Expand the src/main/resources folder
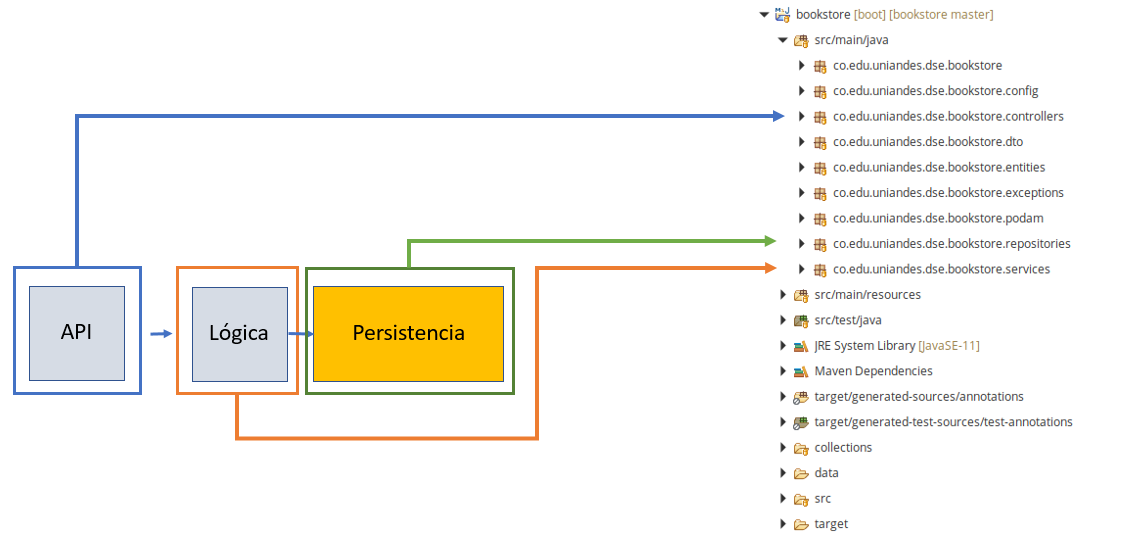Viewport: 1127px width, 550px height. pos(783,295)
